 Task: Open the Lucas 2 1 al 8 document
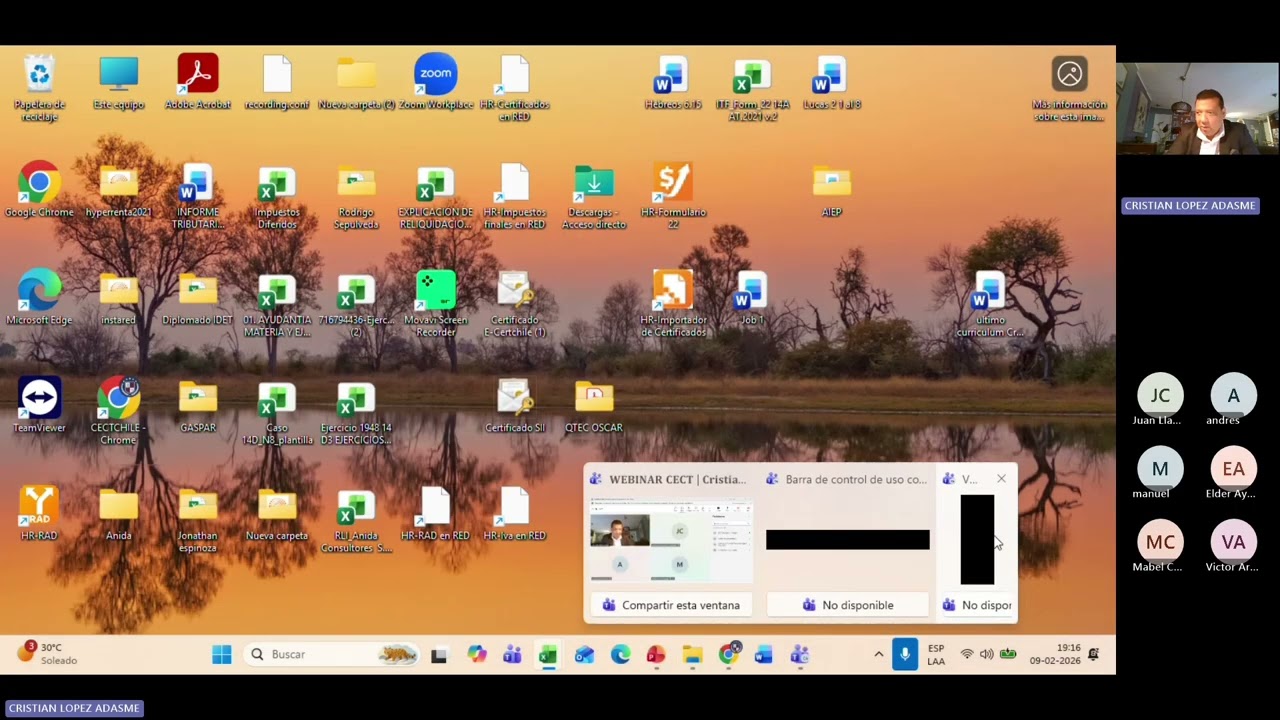(x=832, y=83)
